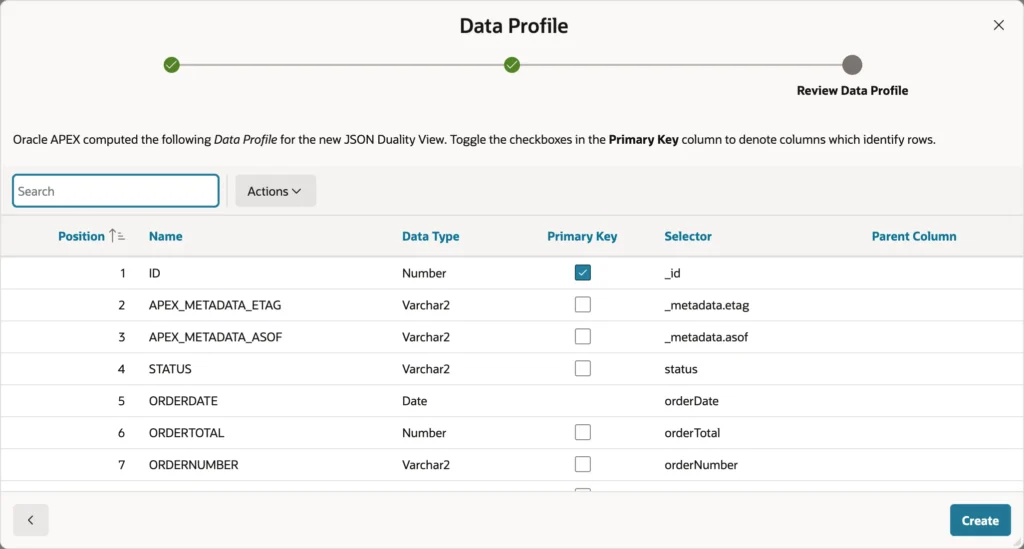
Task: Toggle Primary Key checkbox for STATUS
Action: (583, 369)
